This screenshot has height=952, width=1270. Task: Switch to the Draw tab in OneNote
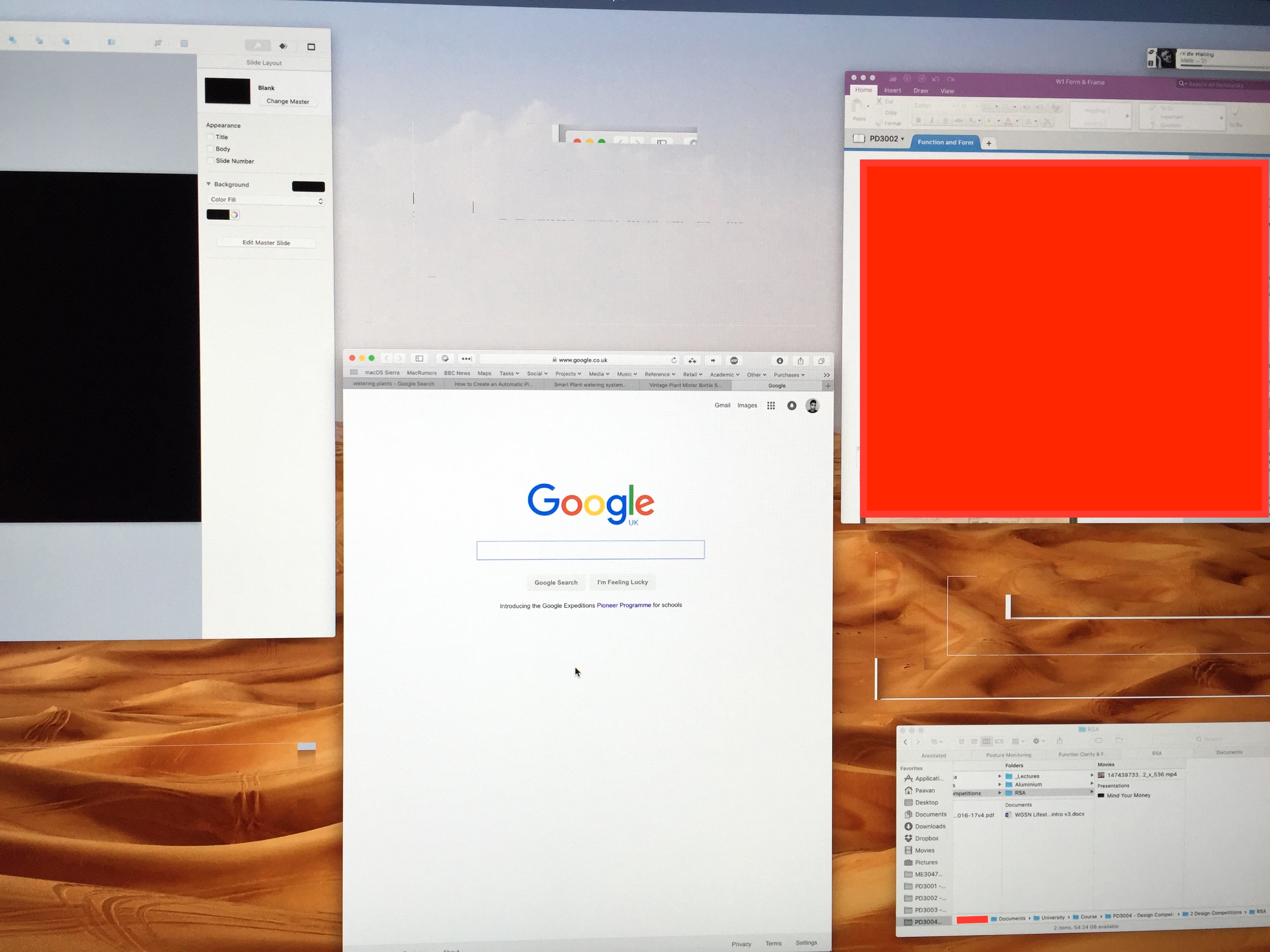[921, 91]
